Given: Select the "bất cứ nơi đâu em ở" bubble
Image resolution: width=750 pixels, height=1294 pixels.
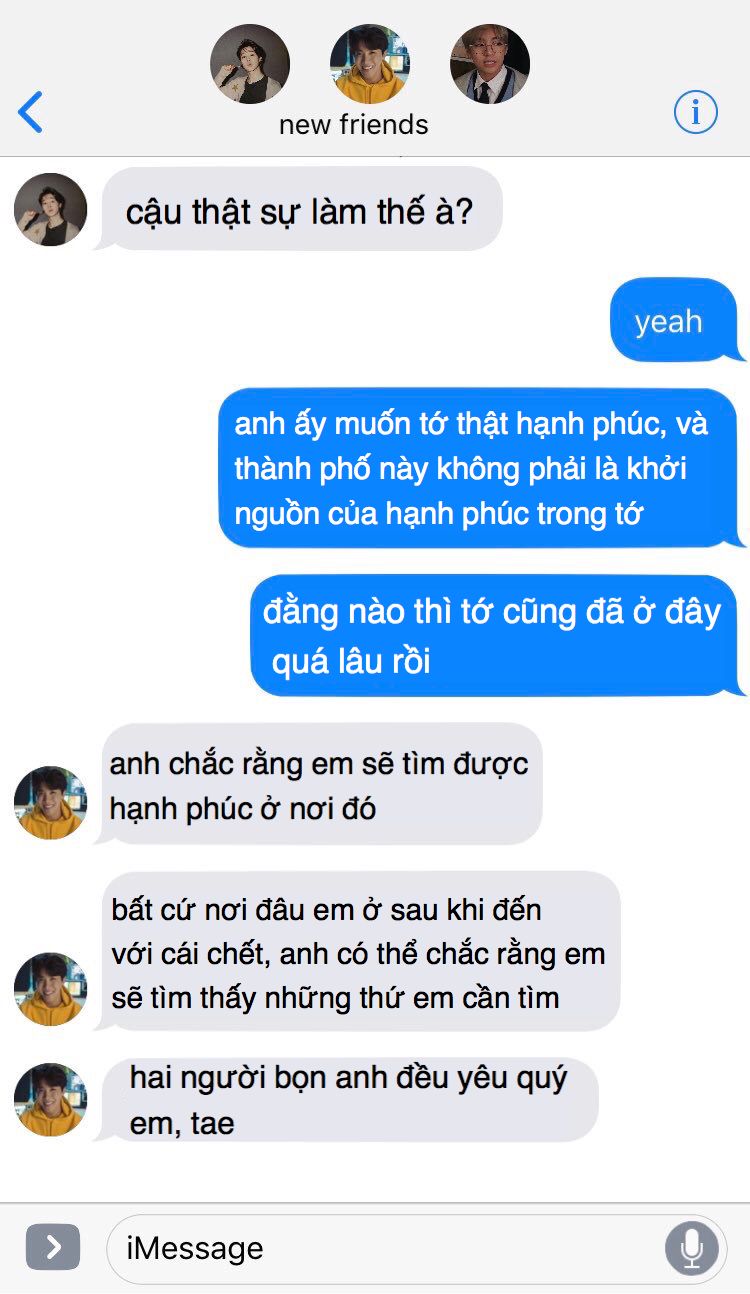Looking at the screenshot, I should pyautogui.click(x=358, y=952).
